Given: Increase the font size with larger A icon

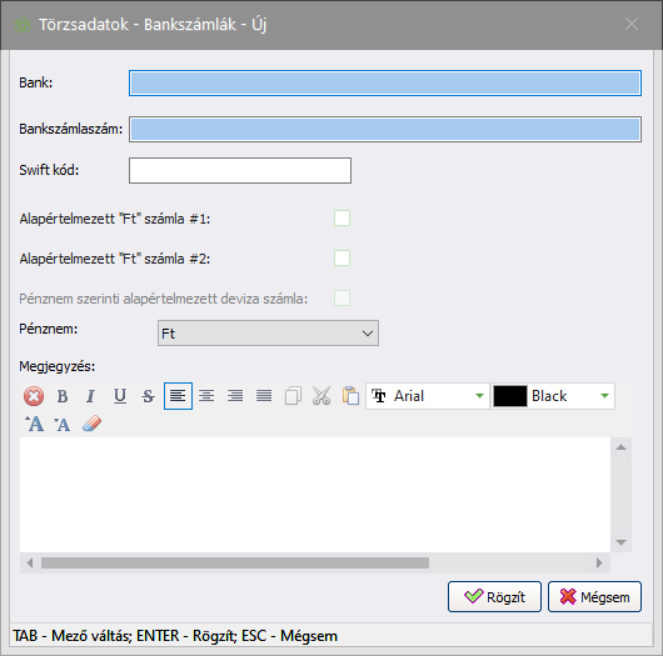Looking at the screenshot, I should 34,424.
